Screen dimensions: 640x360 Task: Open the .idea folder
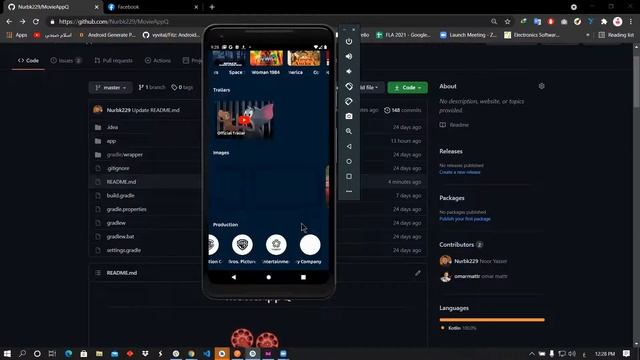pyautogui.click(x=112, y=127)
